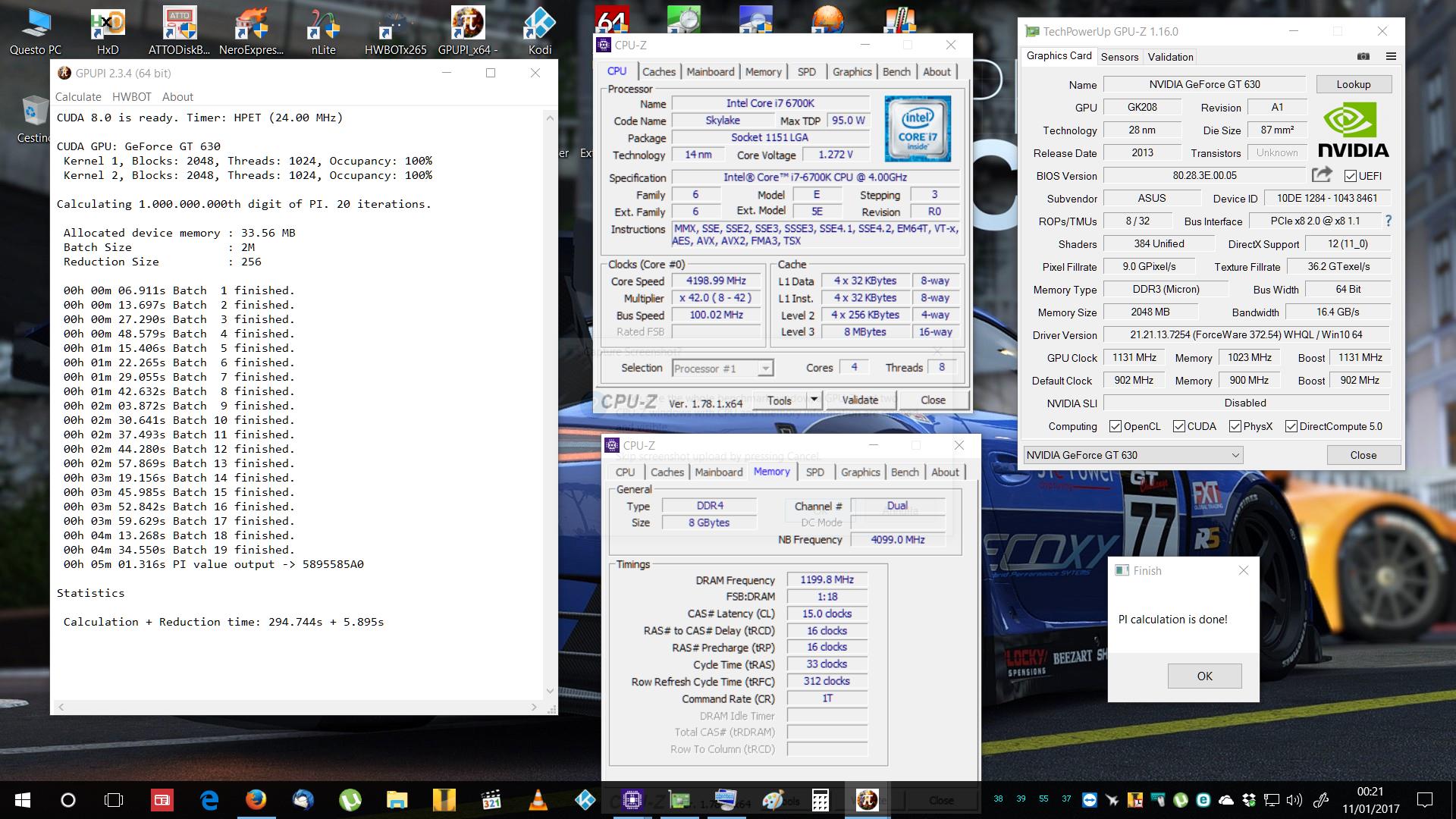Switch to the Sensors tab in GPU-Z

(1119, 57)
